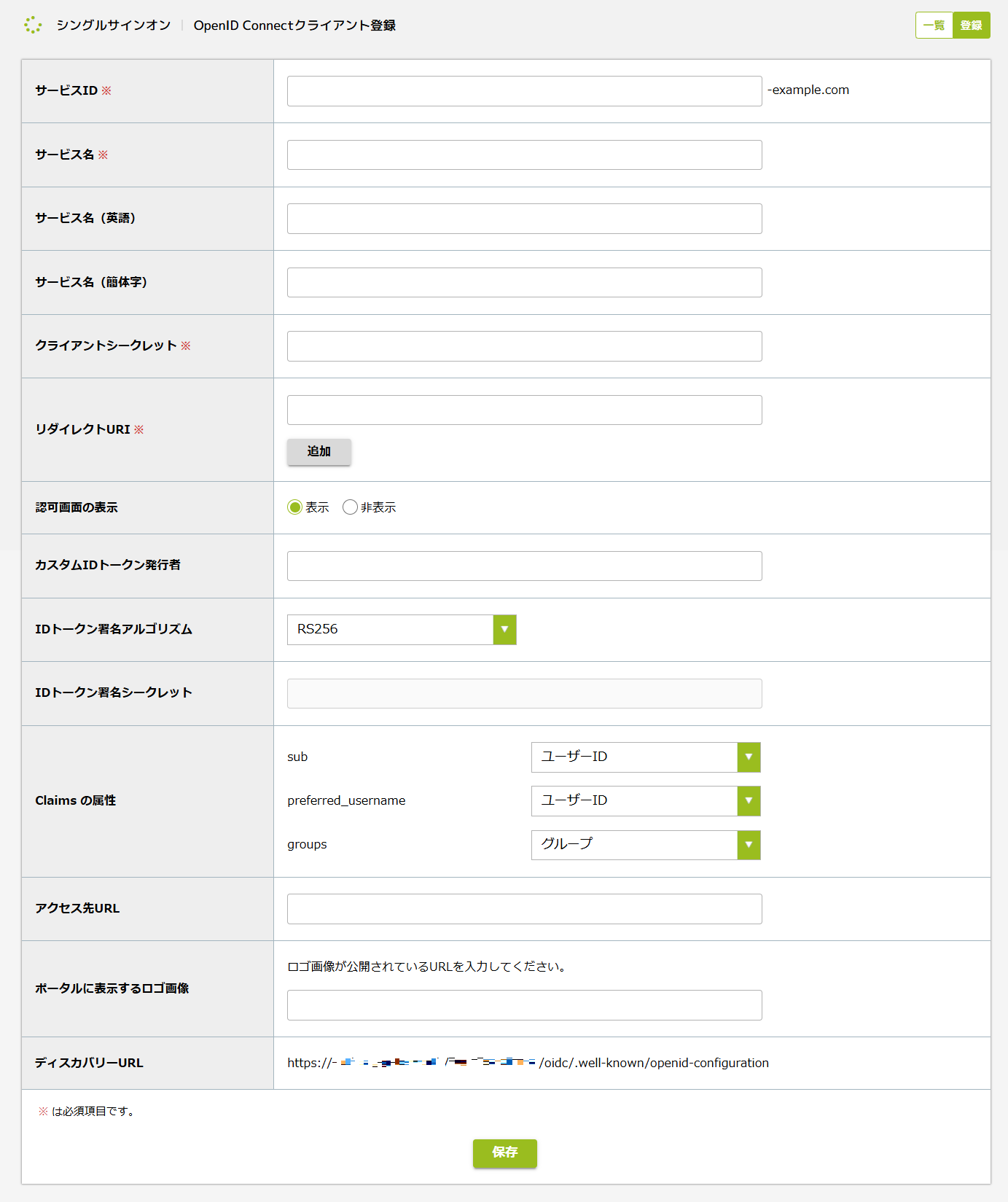This screenshot has width=1008, height=1202.
Task: Click the green dotted circle logo icon
Action: pos(33,25)
